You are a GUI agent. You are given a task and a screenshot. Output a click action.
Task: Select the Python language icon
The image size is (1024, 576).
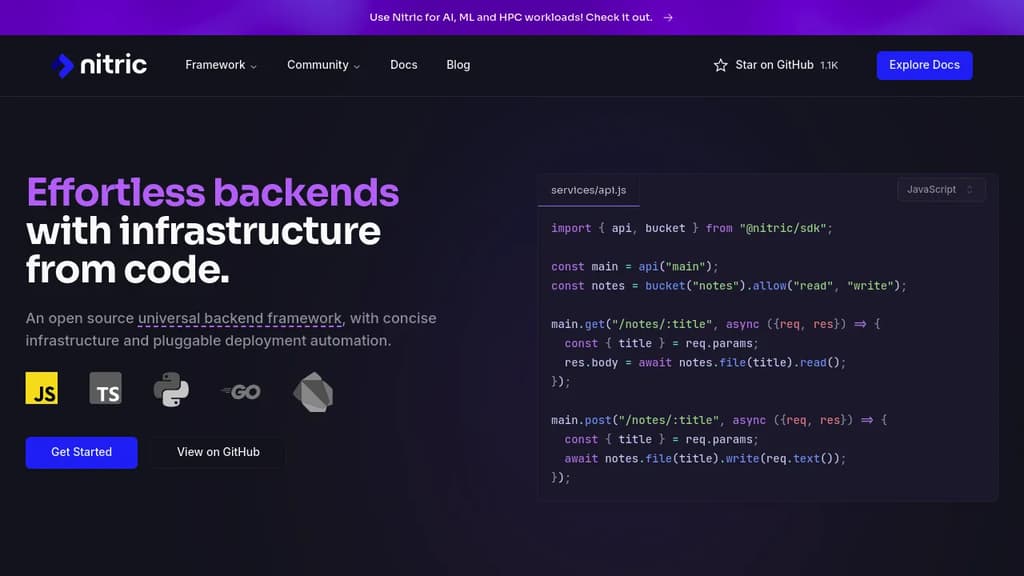[x=170, y=388]
